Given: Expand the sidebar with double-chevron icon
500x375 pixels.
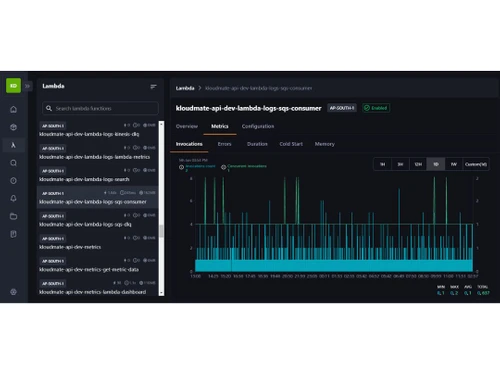Looking at the screenshot, I should 27,86.
